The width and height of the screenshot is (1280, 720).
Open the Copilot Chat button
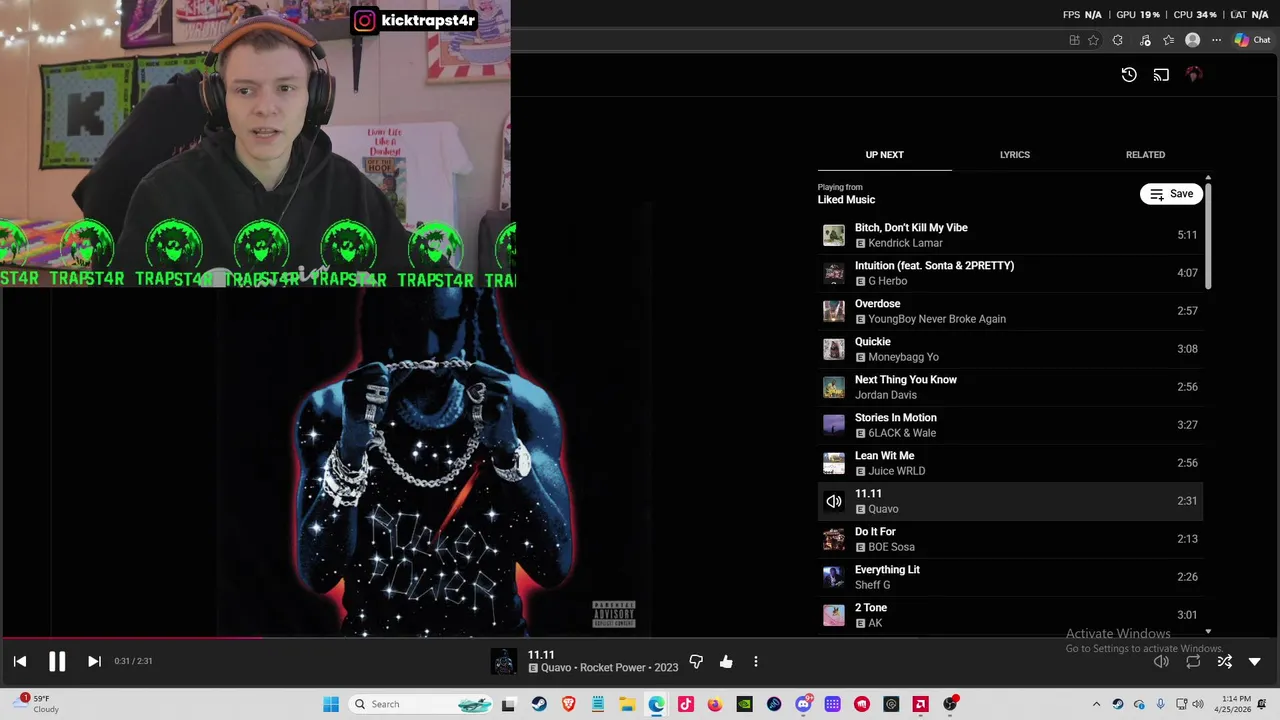point(1252,40)
